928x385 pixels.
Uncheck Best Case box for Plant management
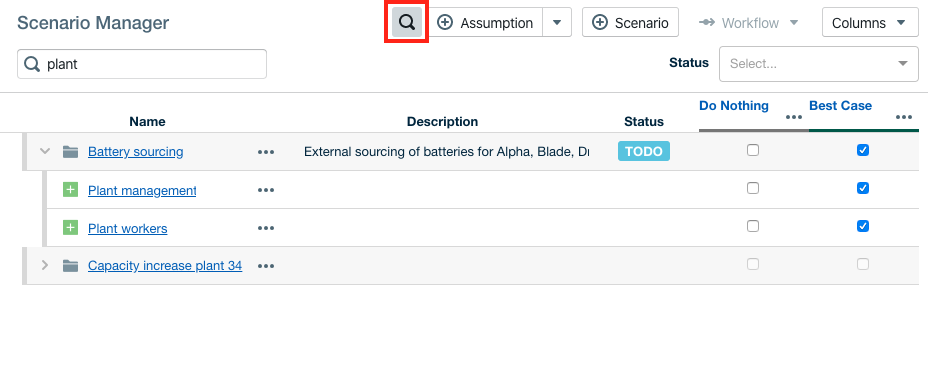863,188
